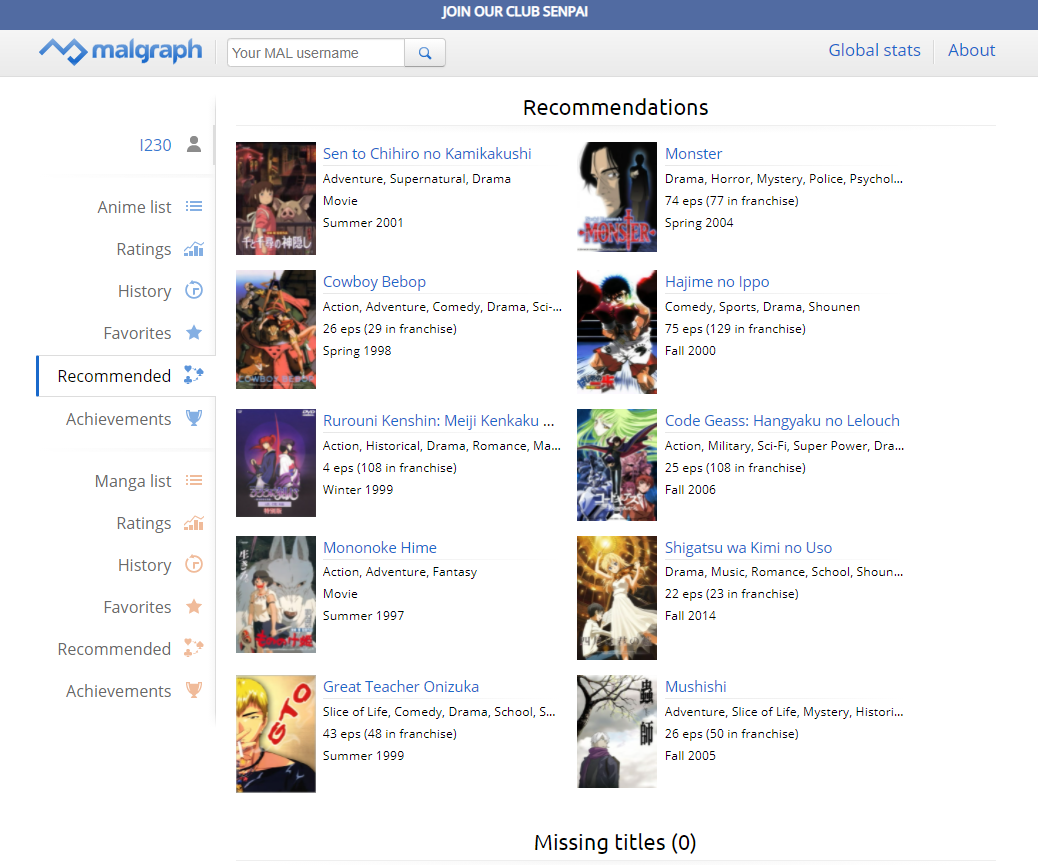Image resolution: width=1038 pixels, height=865 pixels.
Task: Click the "43 eps (48 in franchise)" text
Action: click(389, 734)
